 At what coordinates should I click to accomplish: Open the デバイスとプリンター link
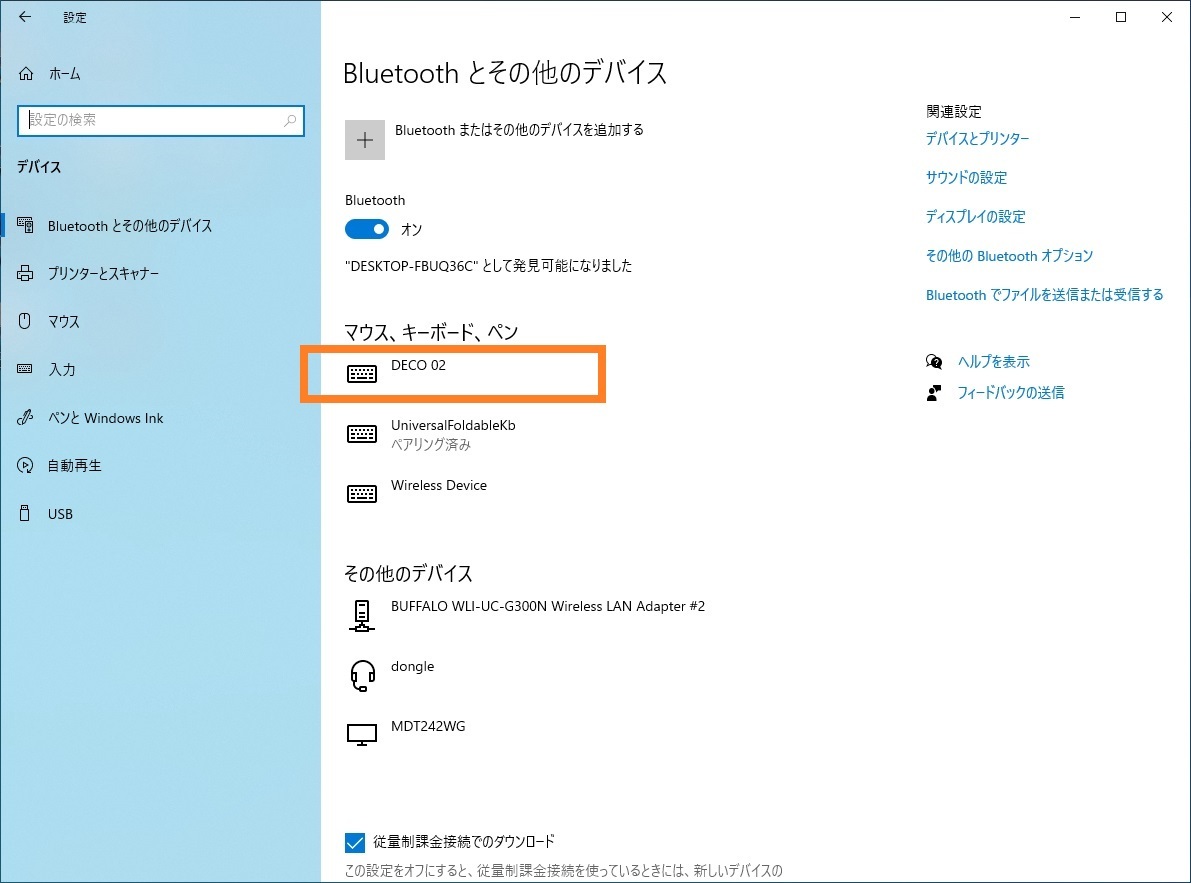click(x=978, y=138)
